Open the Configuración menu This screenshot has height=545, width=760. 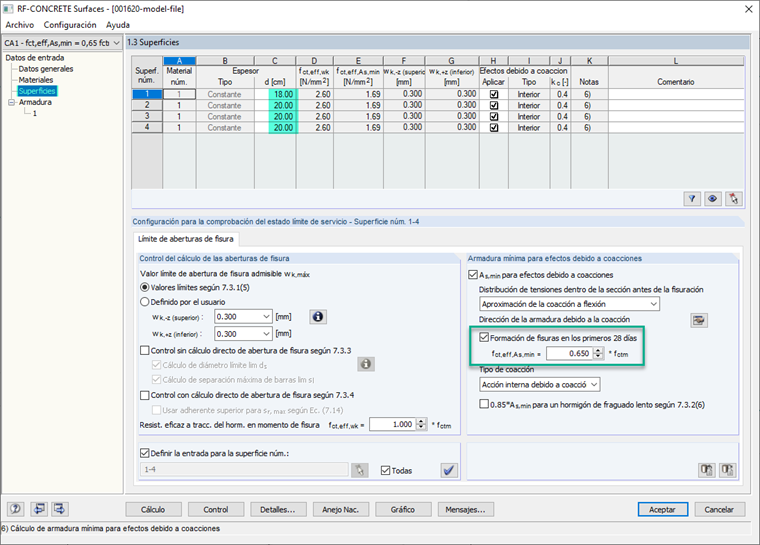click(x=70, y=25)
